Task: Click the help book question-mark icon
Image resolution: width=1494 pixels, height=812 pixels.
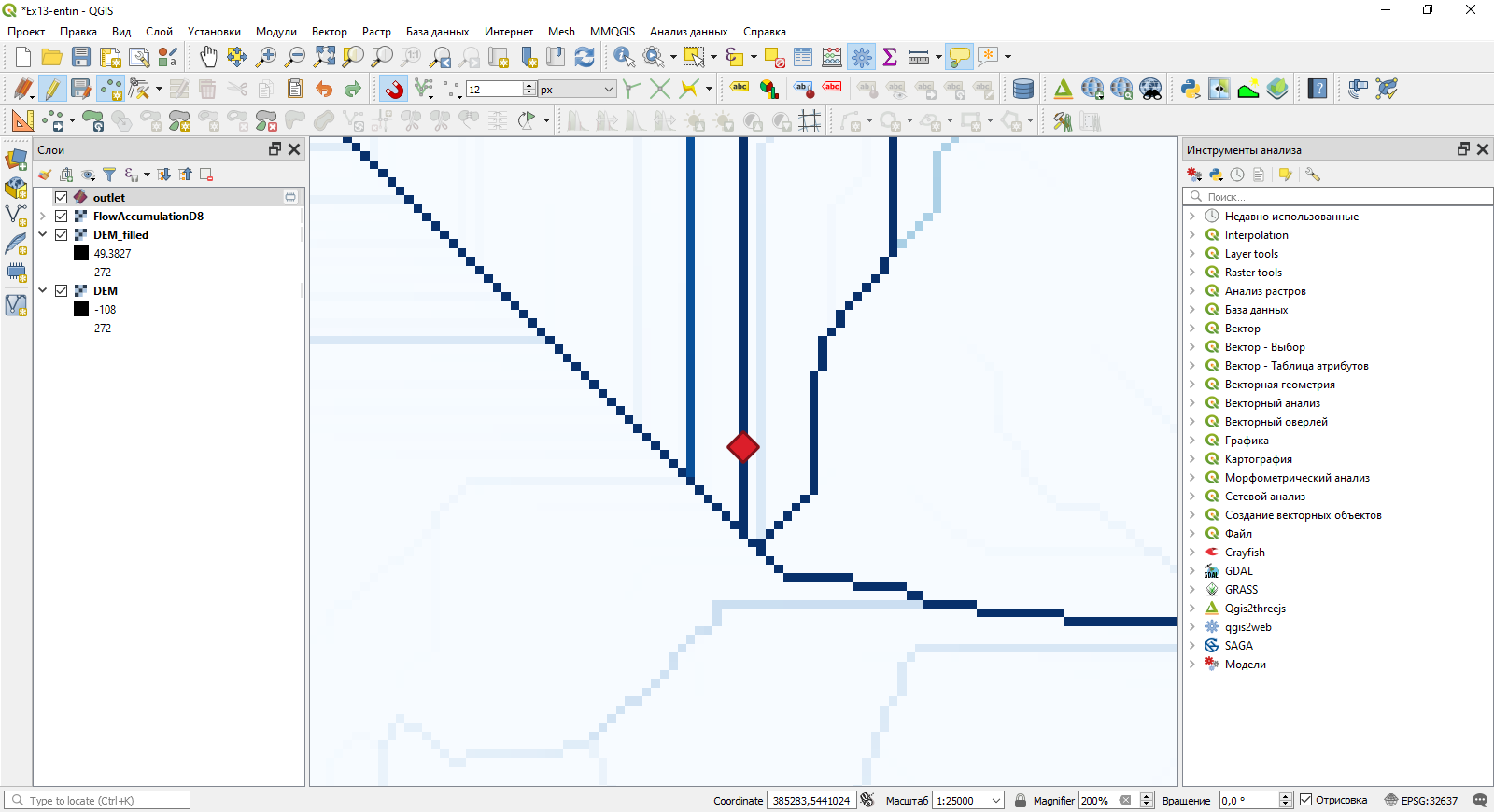Action: (1318, 89)
